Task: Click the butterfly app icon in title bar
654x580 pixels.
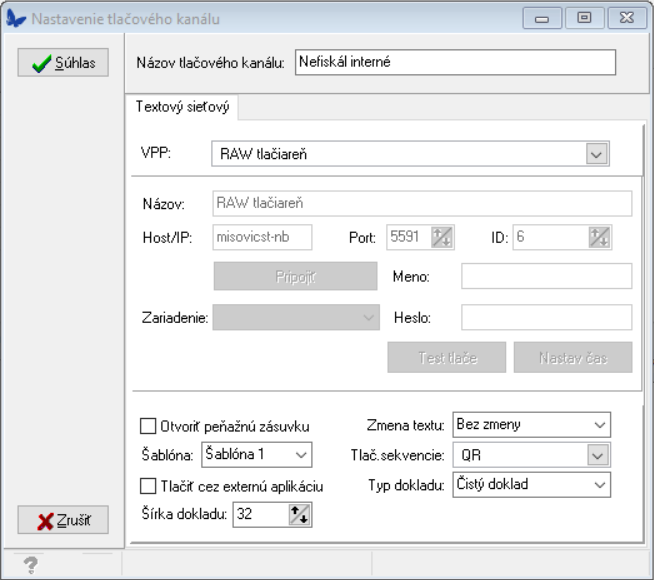Action: click(x=16, y=19)
